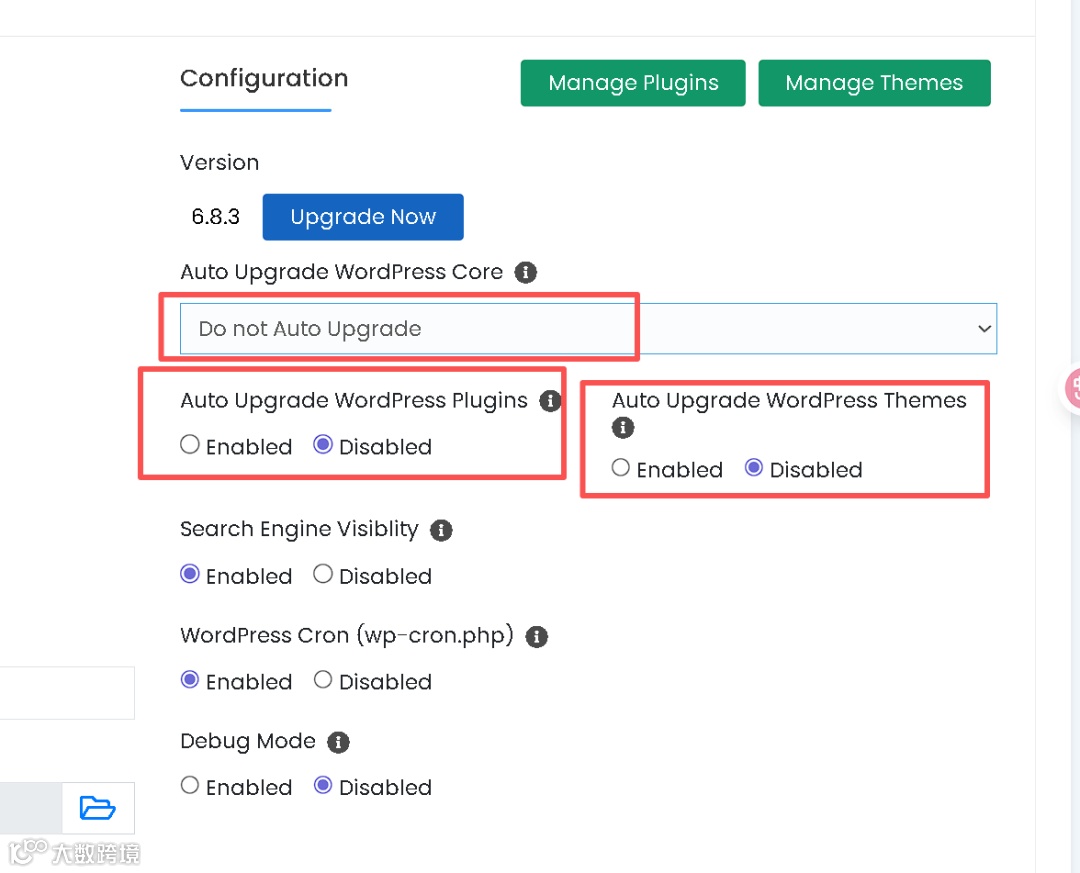Click info icon next to Search Engine Visiblity

click(441, 530)
